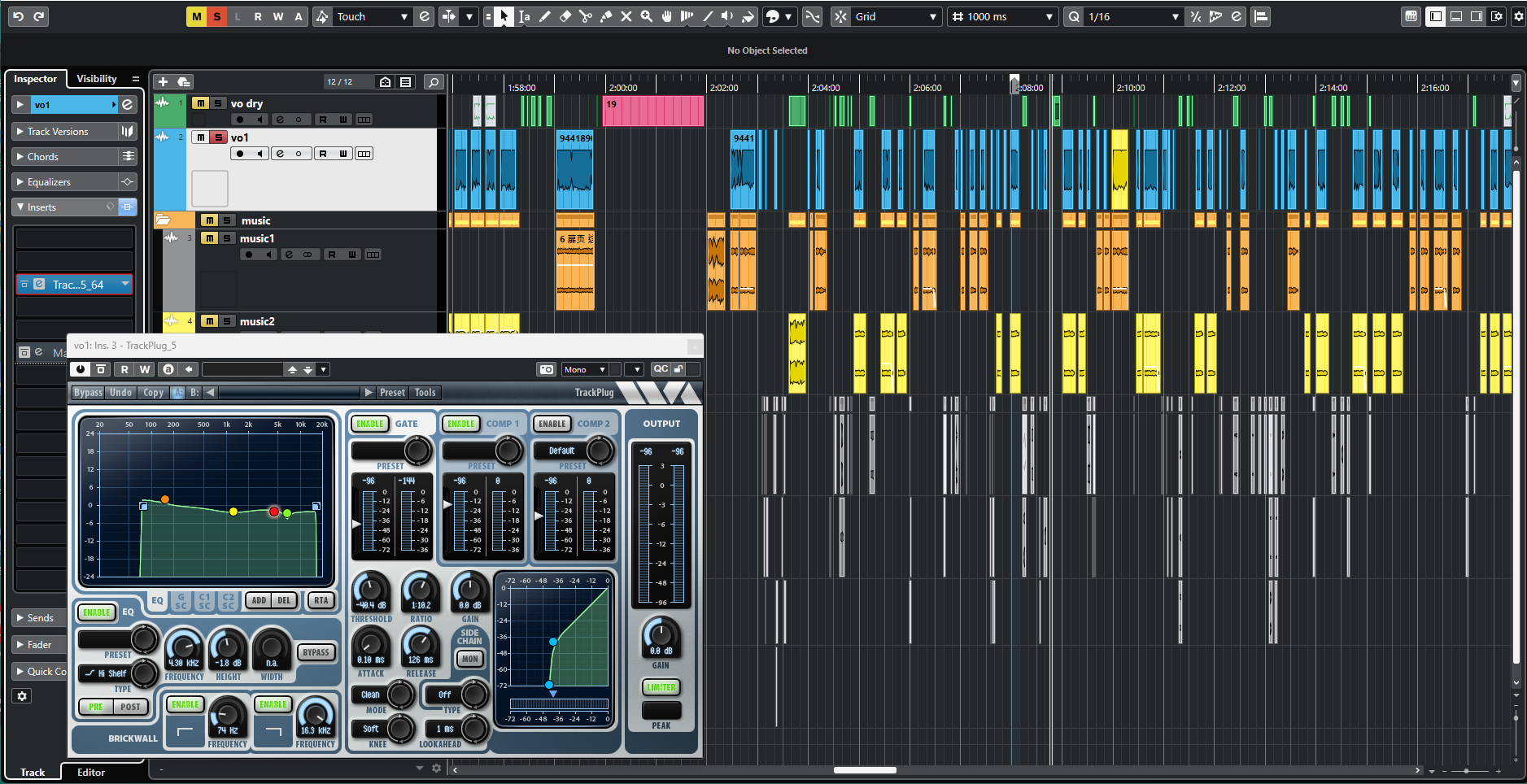This screenshot has width=1527, height=784.
Task: Open the Find Tracks search icon
Action: pyautogui.click(x=434, y=81)
